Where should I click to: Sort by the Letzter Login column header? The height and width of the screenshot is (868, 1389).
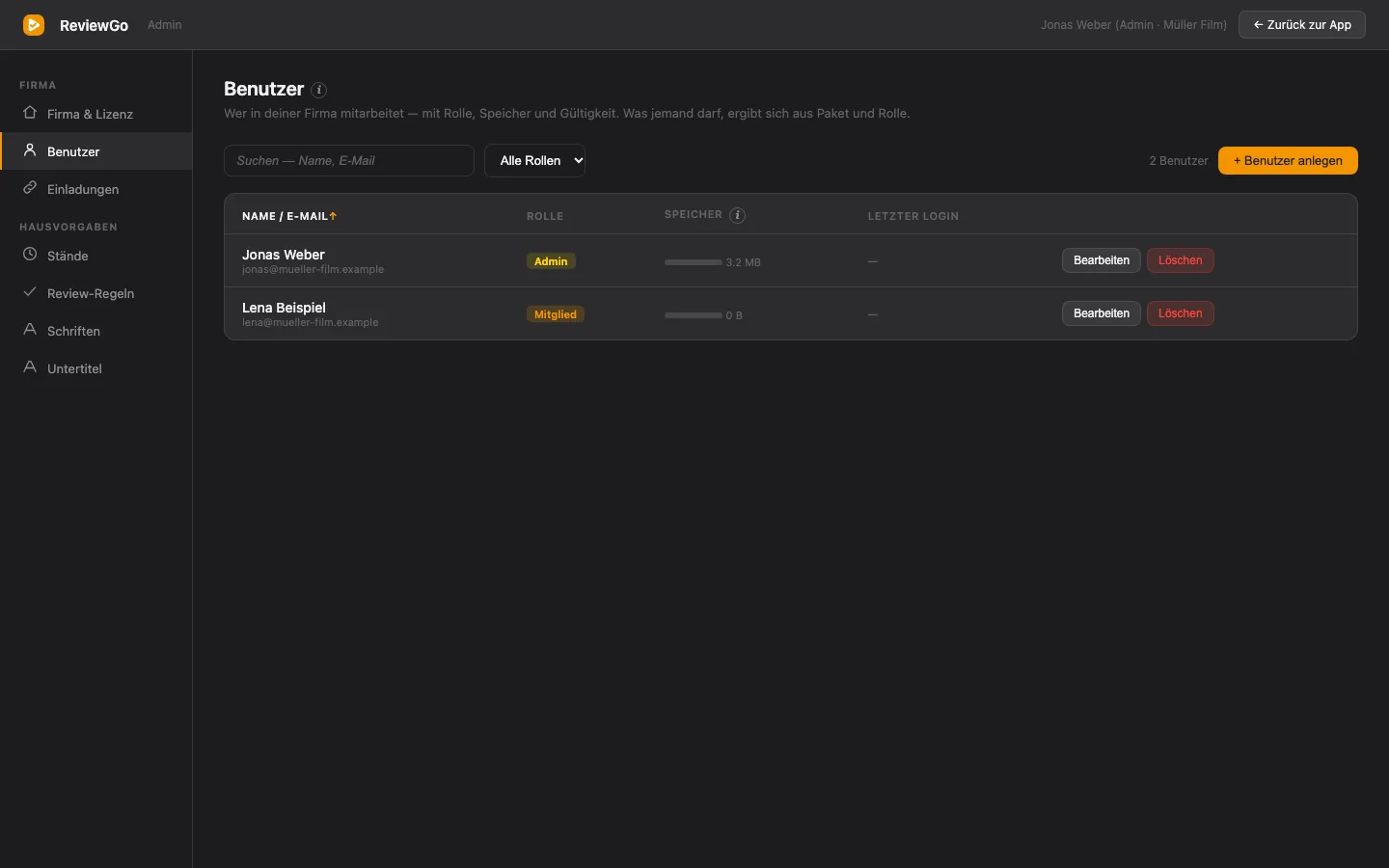(913, 216)
